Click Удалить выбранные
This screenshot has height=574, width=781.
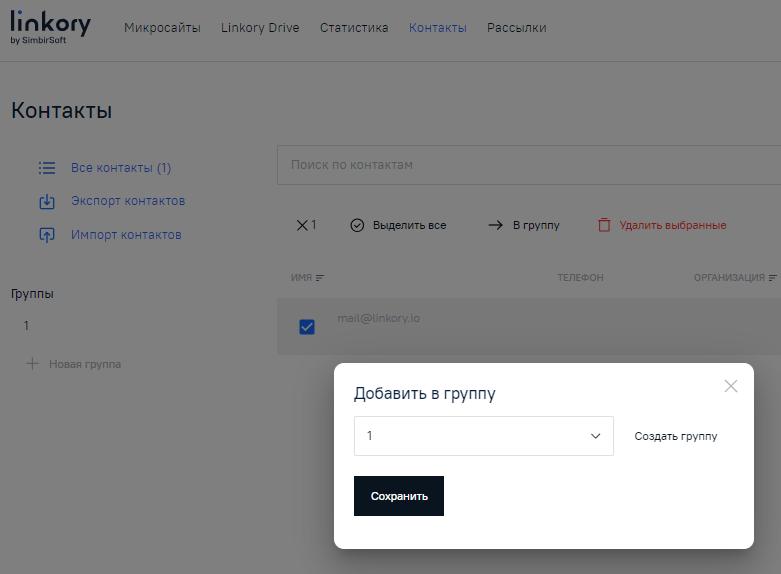(673, 225)
